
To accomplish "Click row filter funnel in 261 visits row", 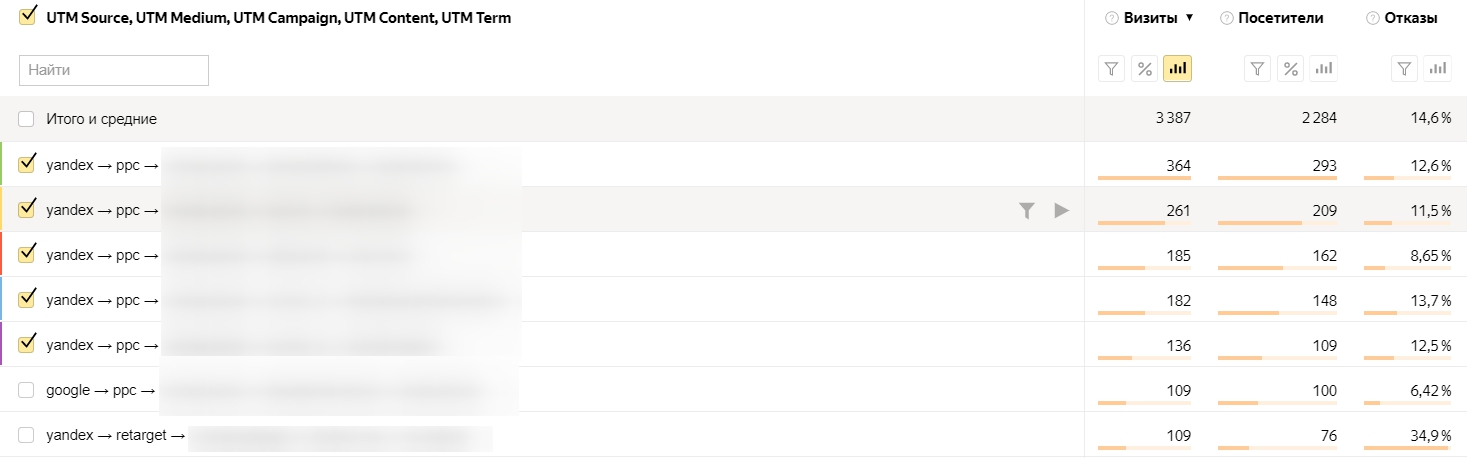I will pos(1027,210).
